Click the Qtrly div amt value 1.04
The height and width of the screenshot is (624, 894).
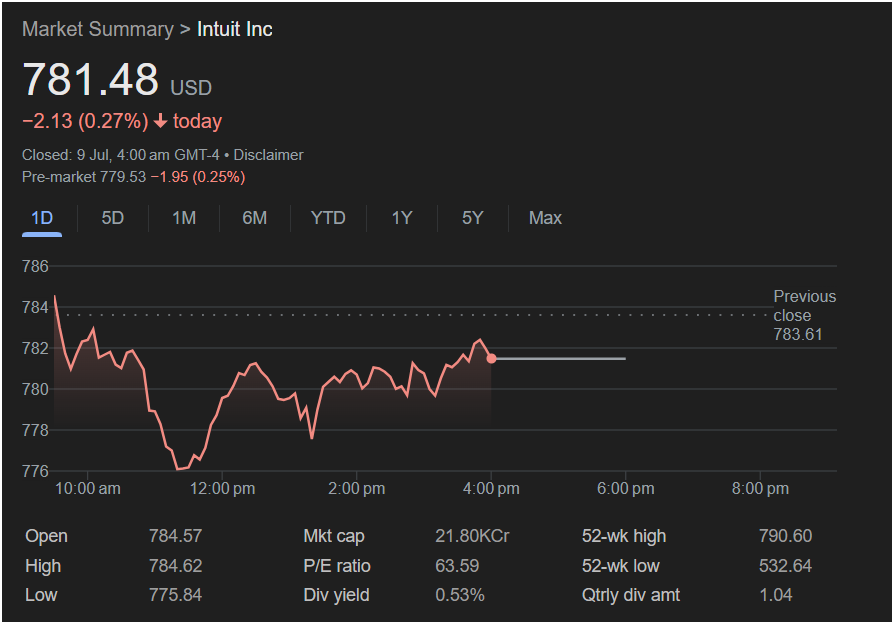(775, 595)
